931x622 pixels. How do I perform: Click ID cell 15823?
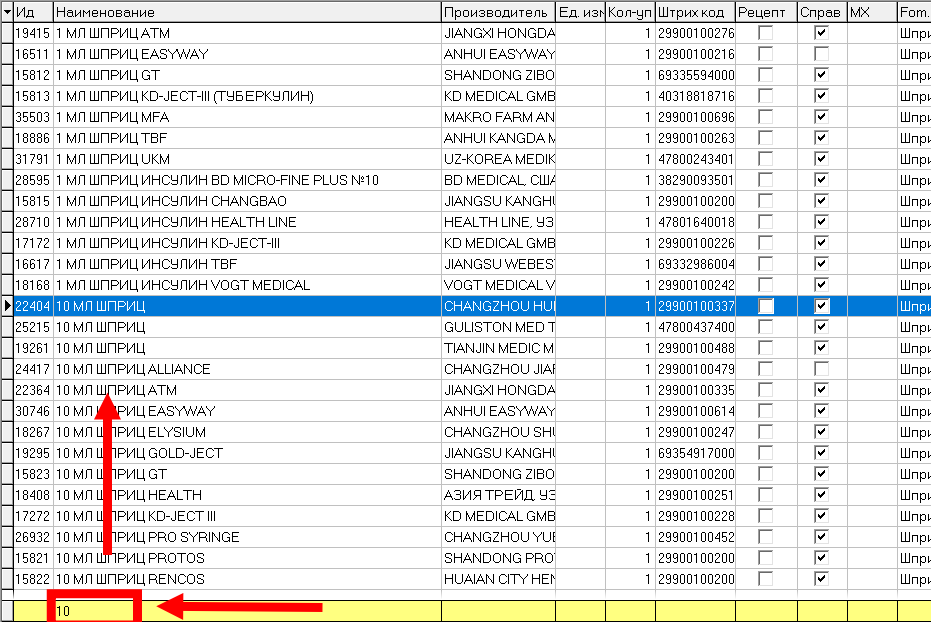(x=33, y=474)
